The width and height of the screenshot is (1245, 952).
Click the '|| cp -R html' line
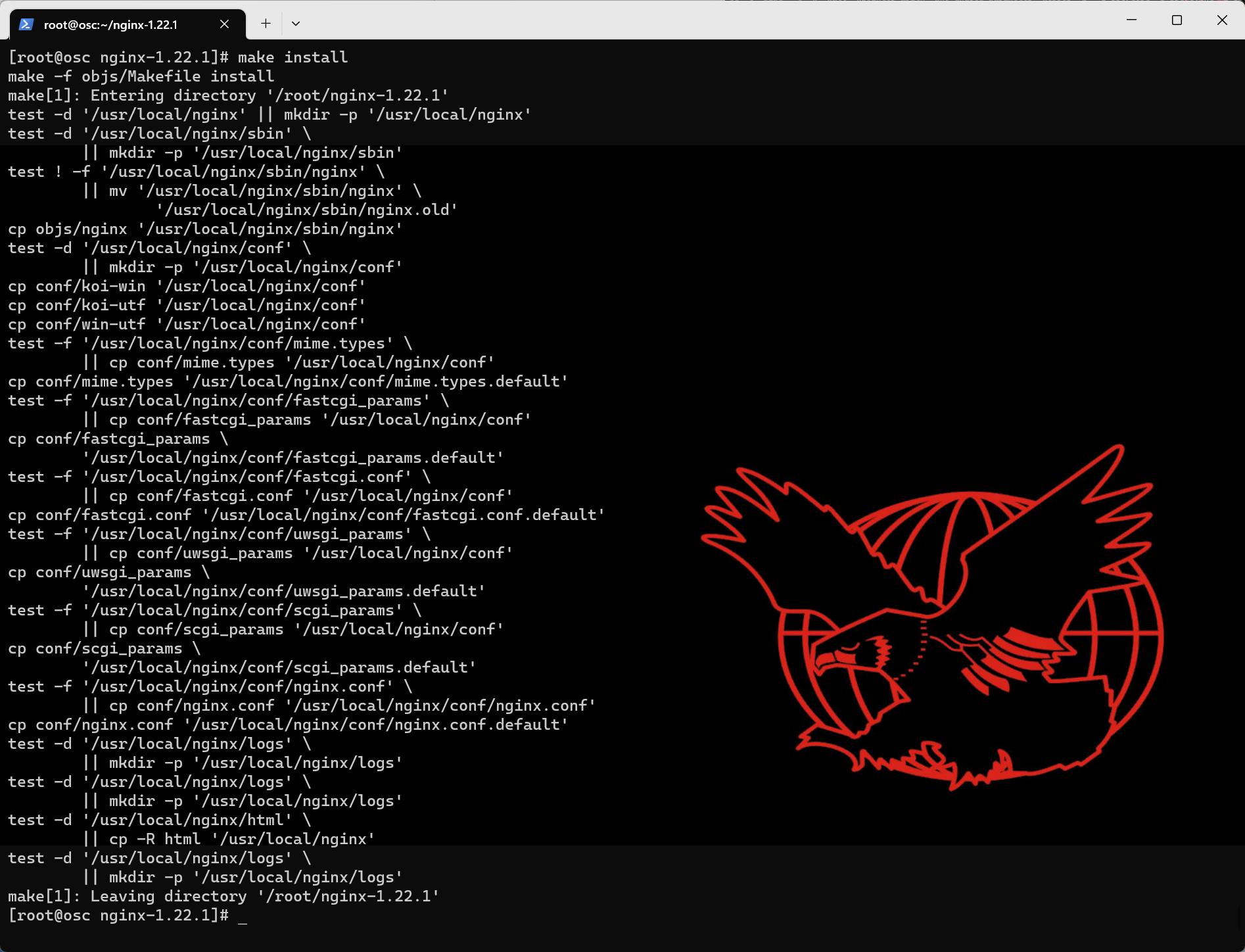(229, 839)
